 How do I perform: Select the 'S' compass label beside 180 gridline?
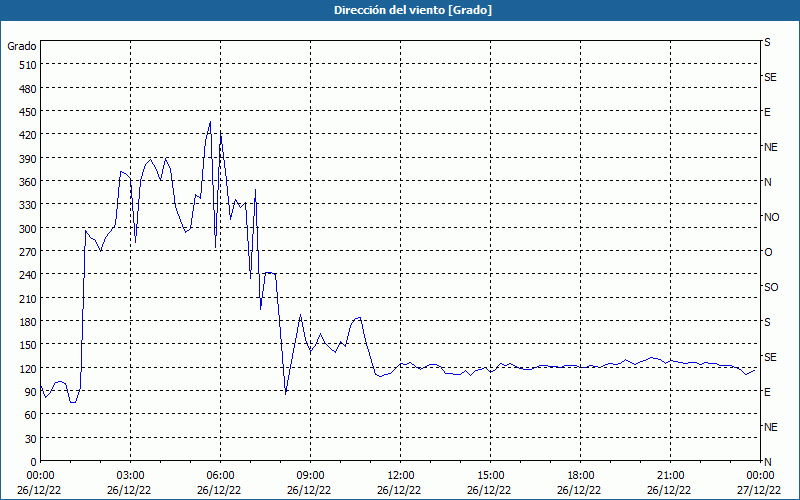point(767,322)
